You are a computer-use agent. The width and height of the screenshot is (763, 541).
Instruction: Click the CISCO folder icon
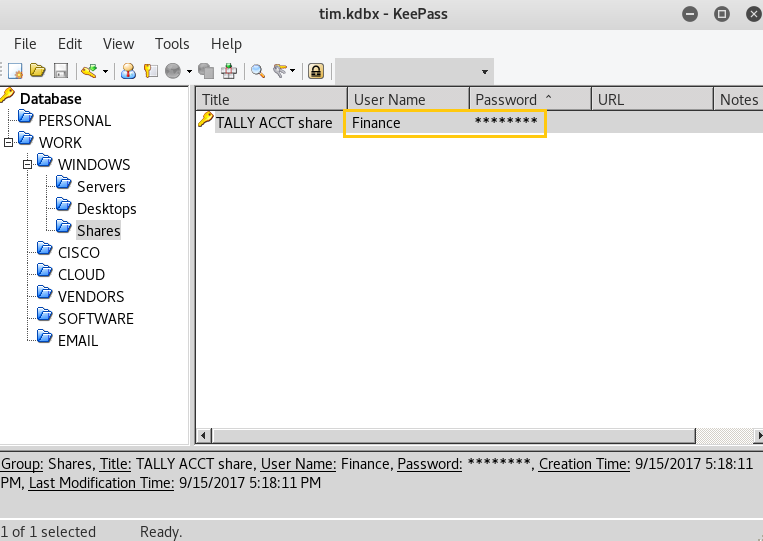coord(44,249)
